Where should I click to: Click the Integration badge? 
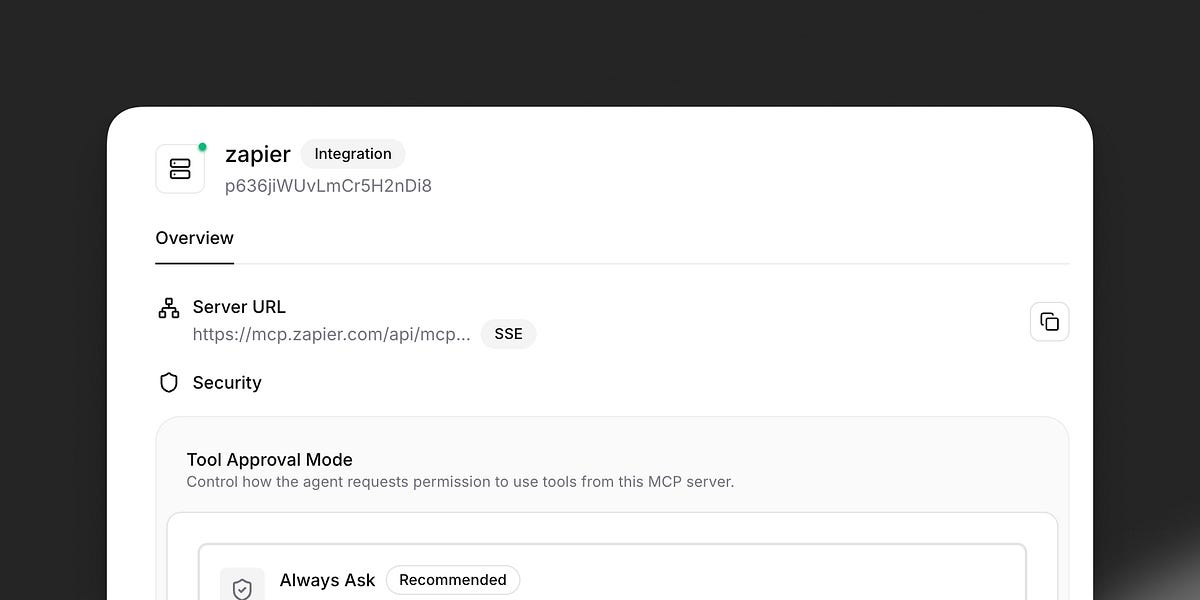[x=353, y=154]
